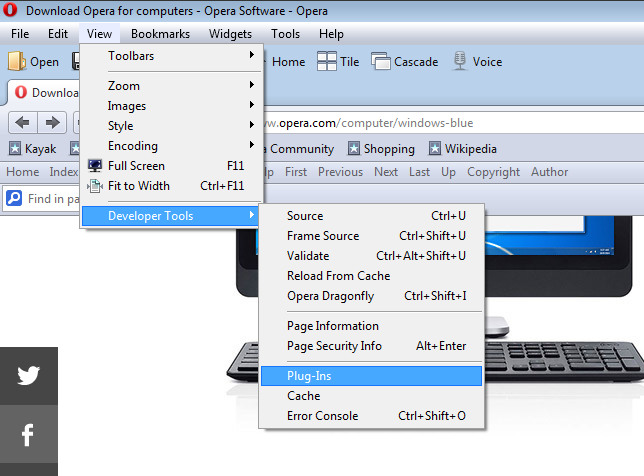Click the Kayak bookmark star icon

coord(15,148)
